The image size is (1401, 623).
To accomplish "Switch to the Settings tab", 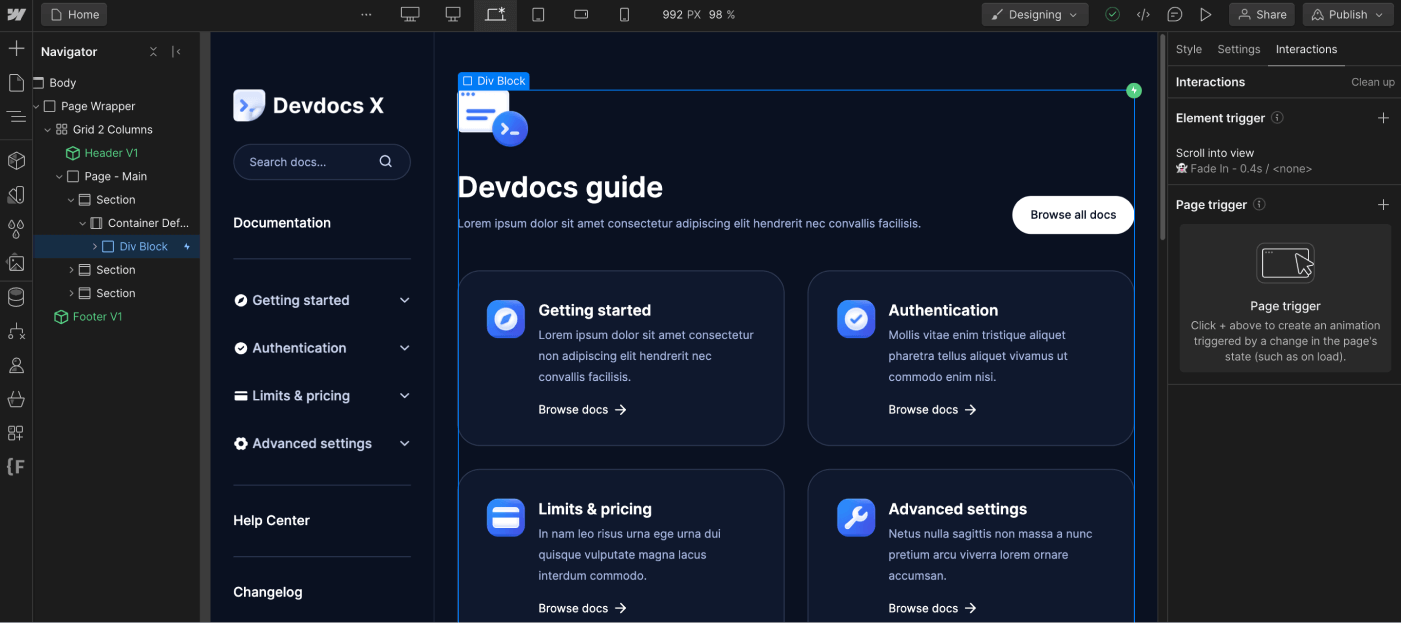I will tap(1238, 48).
